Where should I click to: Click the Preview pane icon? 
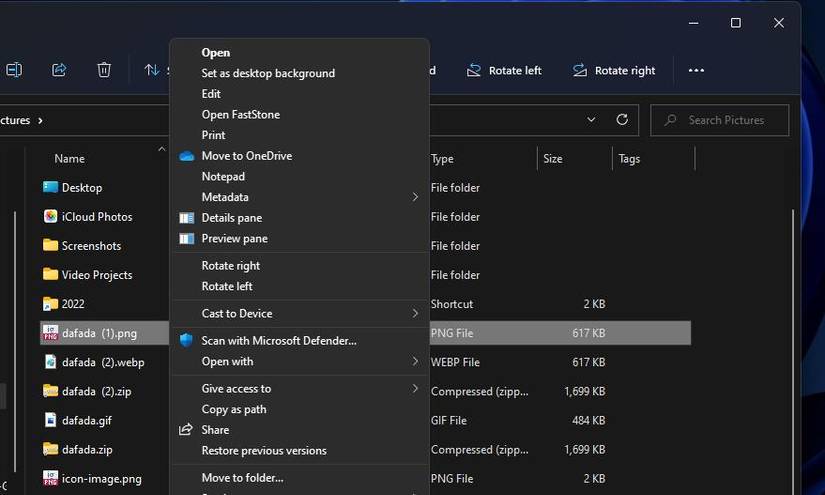(187, 239)
